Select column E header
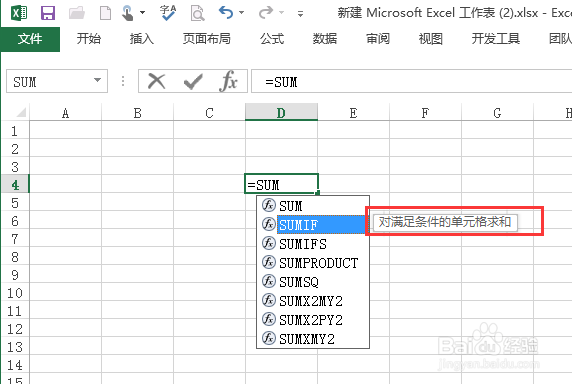 (x=353, y=113)
